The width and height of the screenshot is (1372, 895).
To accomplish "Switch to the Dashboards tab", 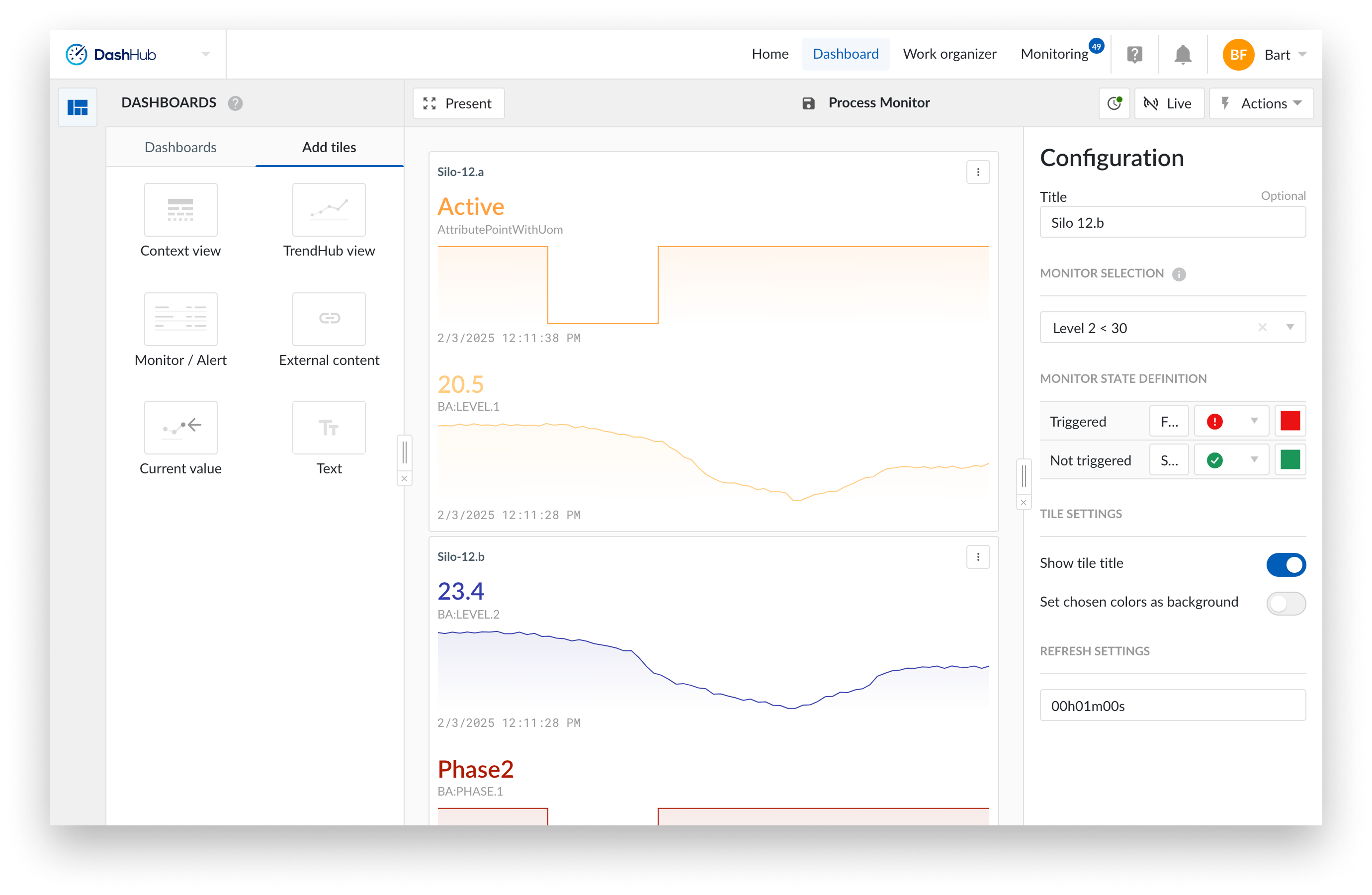I will click(x=180, y=147).
